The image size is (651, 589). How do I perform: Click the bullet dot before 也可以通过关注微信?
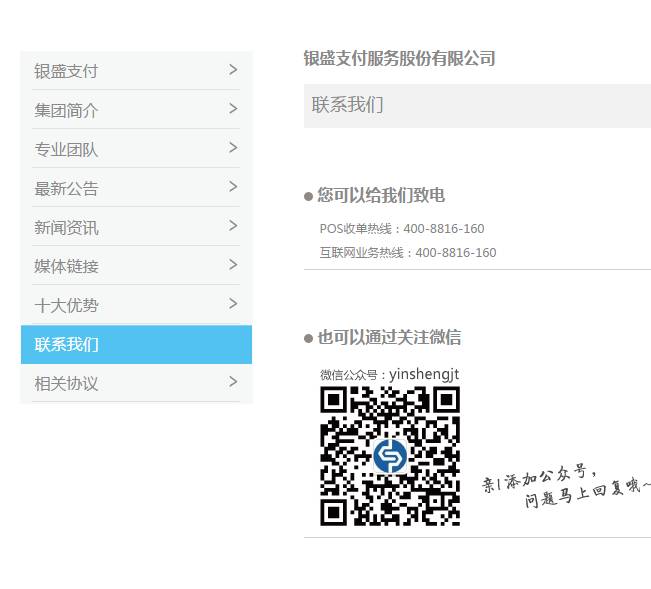pos(308,339)
